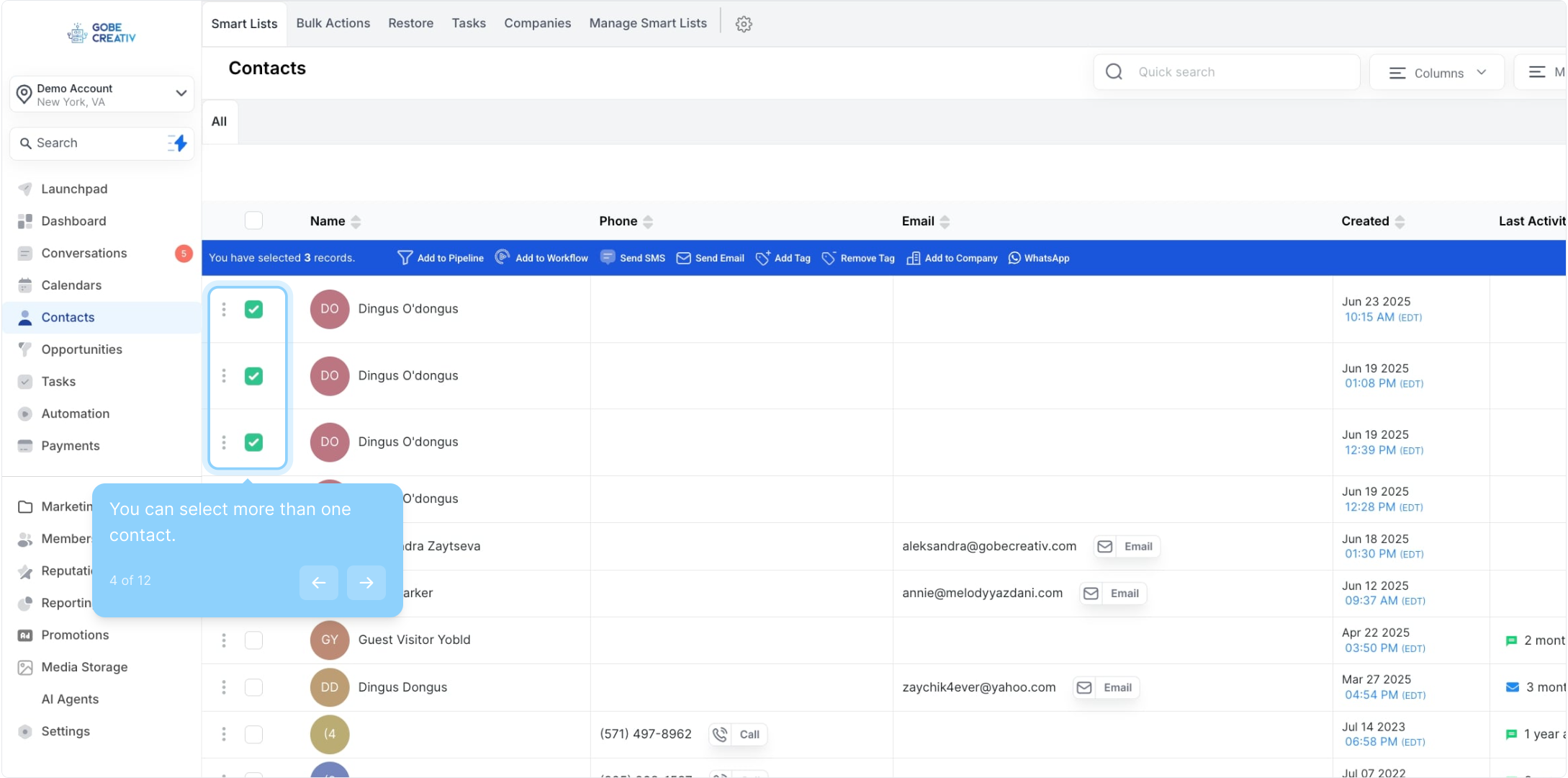
Task: Sort contacts by the Name column arrows
Action: [x=356, y=221]
